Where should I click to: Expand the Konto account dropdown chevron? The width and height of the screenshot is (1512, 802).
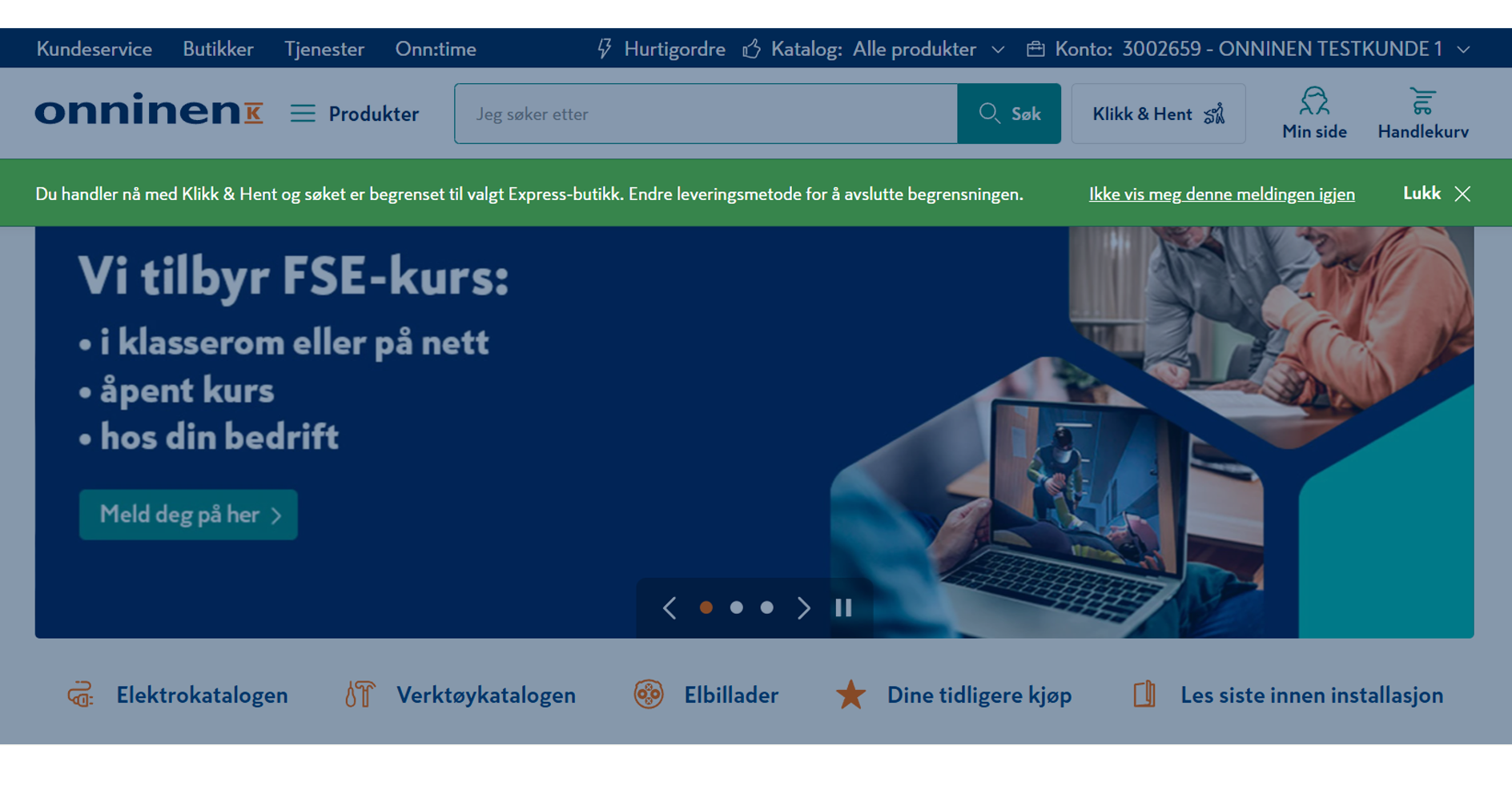point(1463,50)
